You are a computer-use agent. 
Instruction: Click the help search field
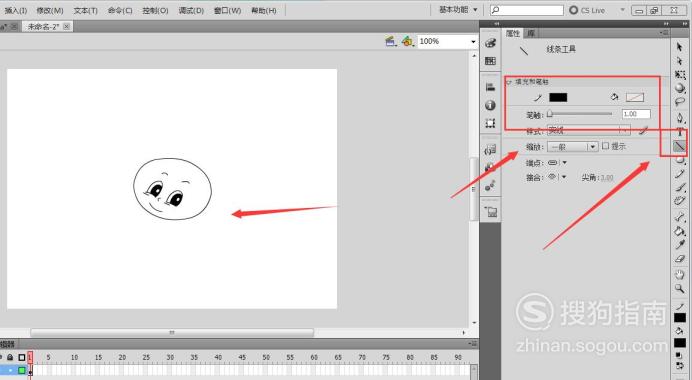tap(527, 10)
